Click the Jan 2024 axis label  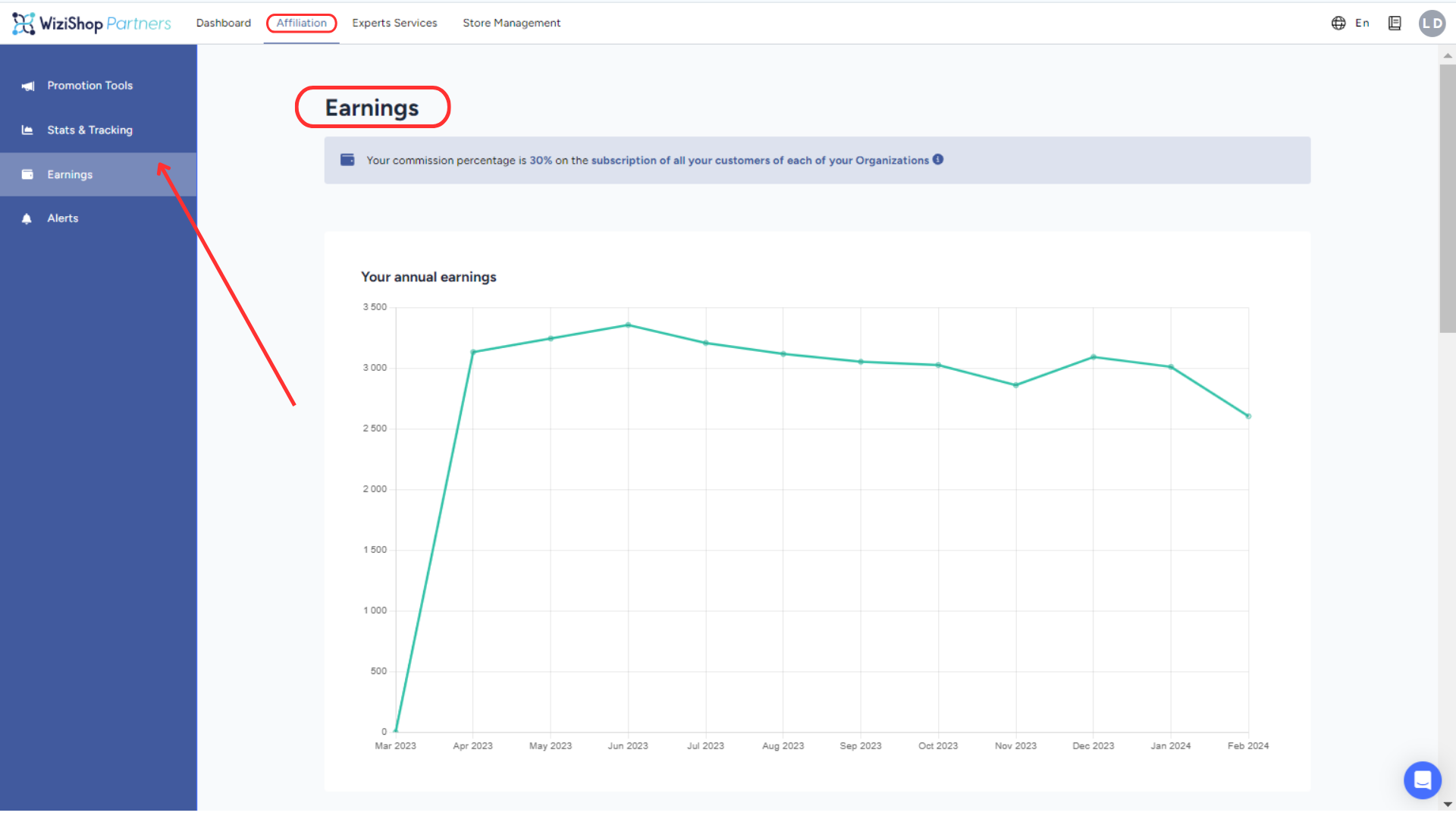tap(1170, 746)
